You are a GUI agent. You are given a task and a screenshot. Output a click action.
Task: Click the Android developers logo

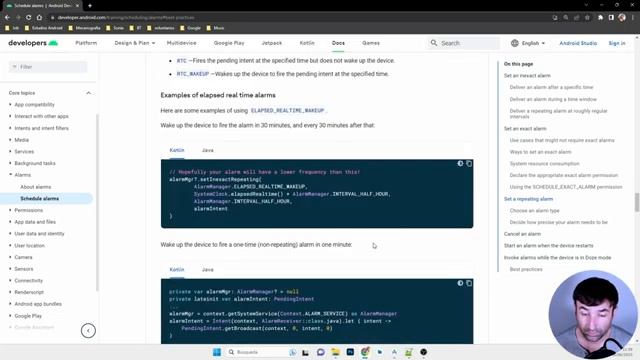tap(33, 43)
